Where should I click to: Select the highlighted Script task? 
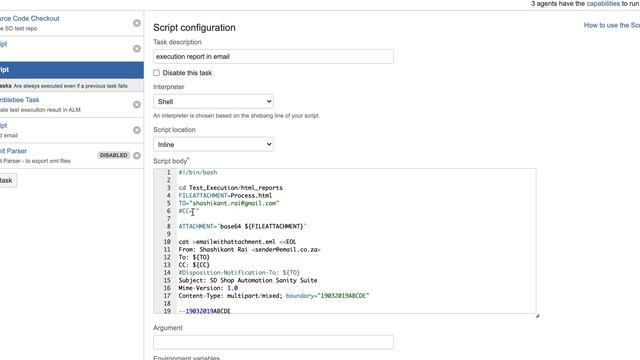pos(71,70)
